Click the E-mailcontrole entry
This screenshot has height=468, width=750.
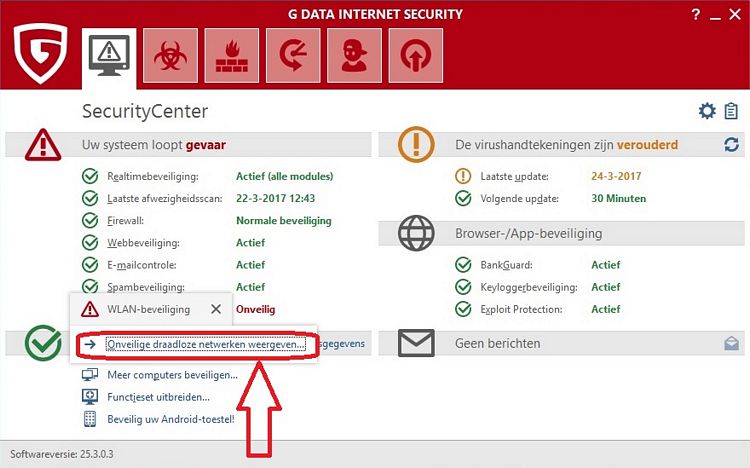[x=142, y=265]
